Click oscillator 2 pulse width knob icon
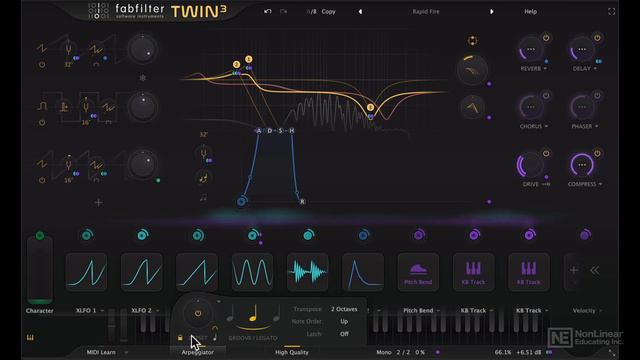This screenshot has width=640, height=360. click(64, 107)
